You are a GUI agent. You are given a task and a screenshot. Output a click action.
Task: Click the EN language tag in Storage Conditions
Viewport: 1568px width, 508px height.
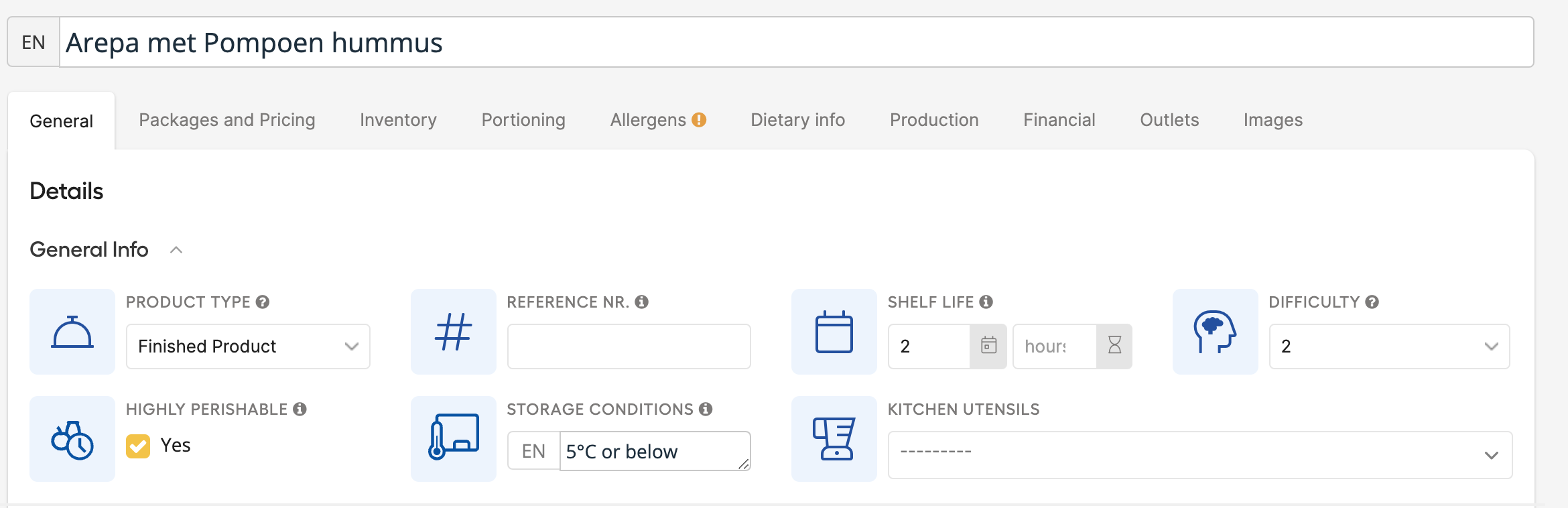534,451
